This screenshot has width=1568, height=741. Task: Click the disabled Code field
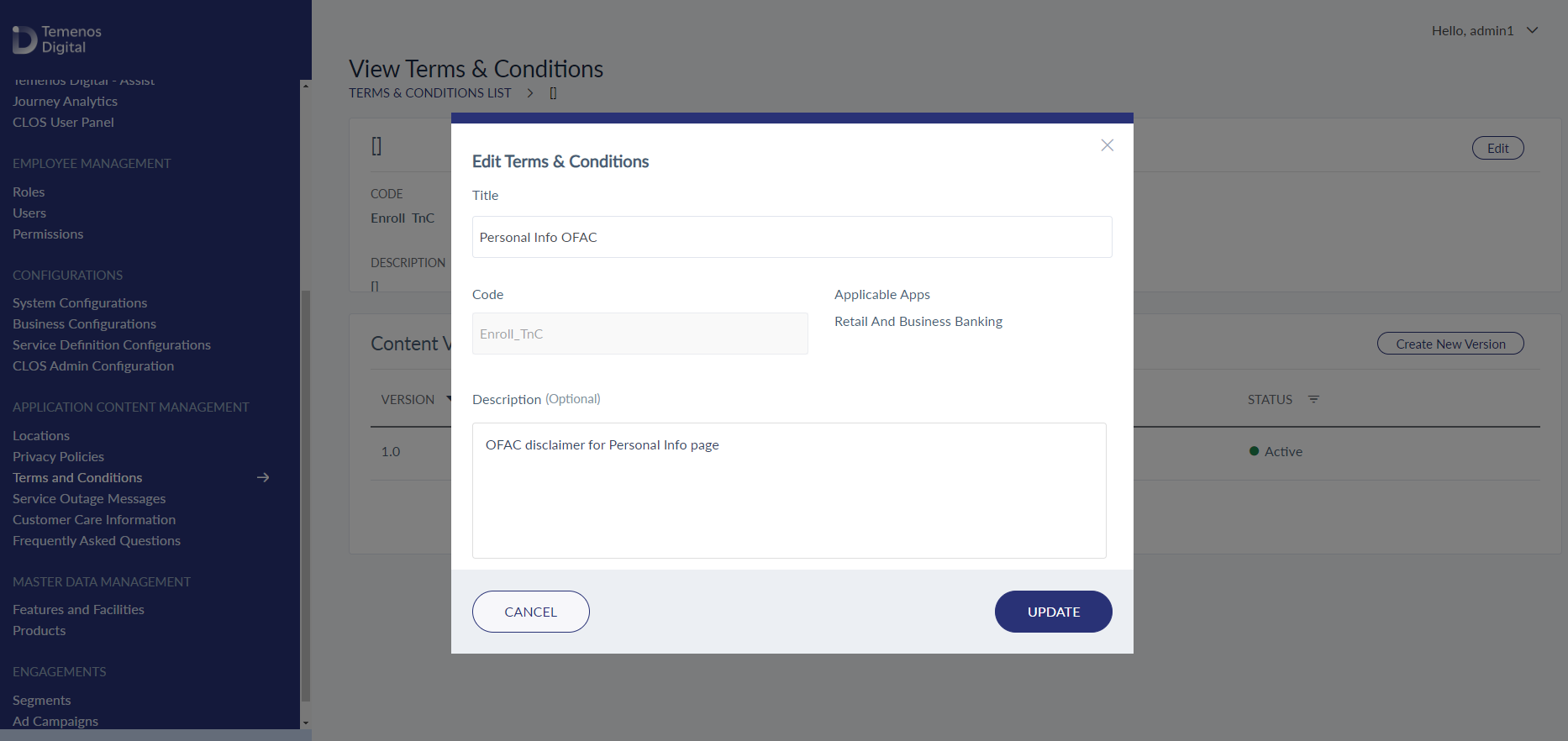pos(640,334)
